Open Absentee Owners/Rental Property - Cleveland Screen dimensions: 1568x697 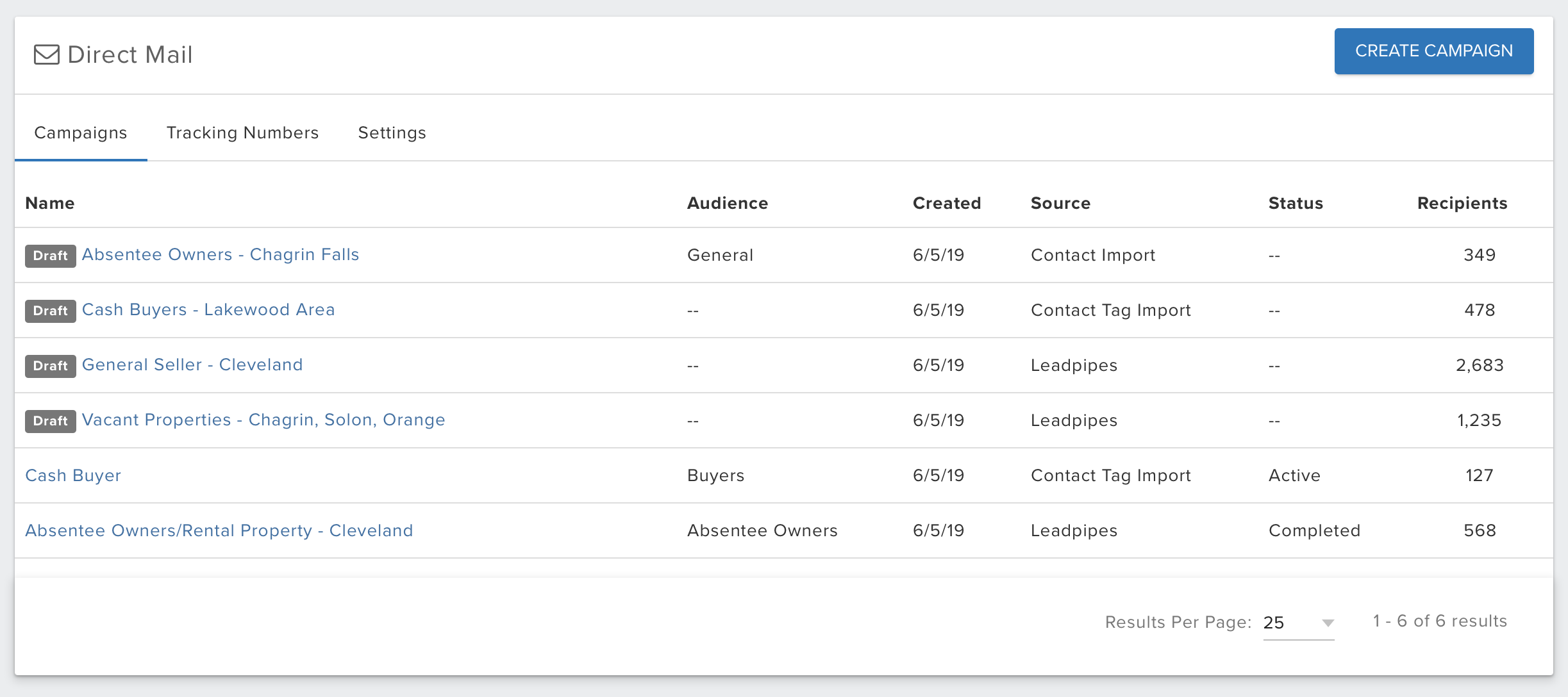tap(219, 530)
